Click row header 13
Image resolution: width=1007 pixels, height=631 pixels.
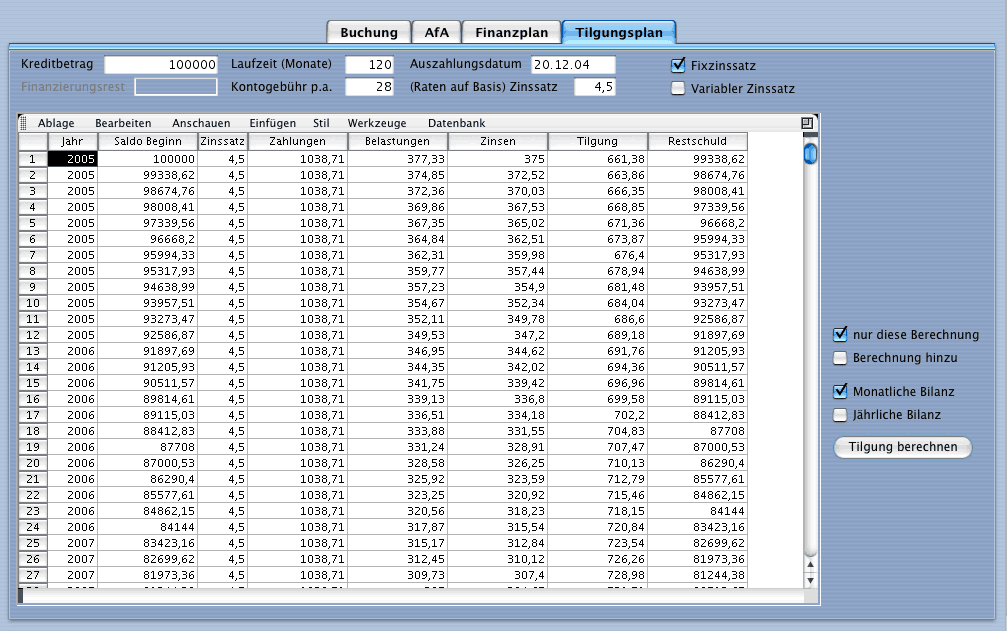[33, 351]
